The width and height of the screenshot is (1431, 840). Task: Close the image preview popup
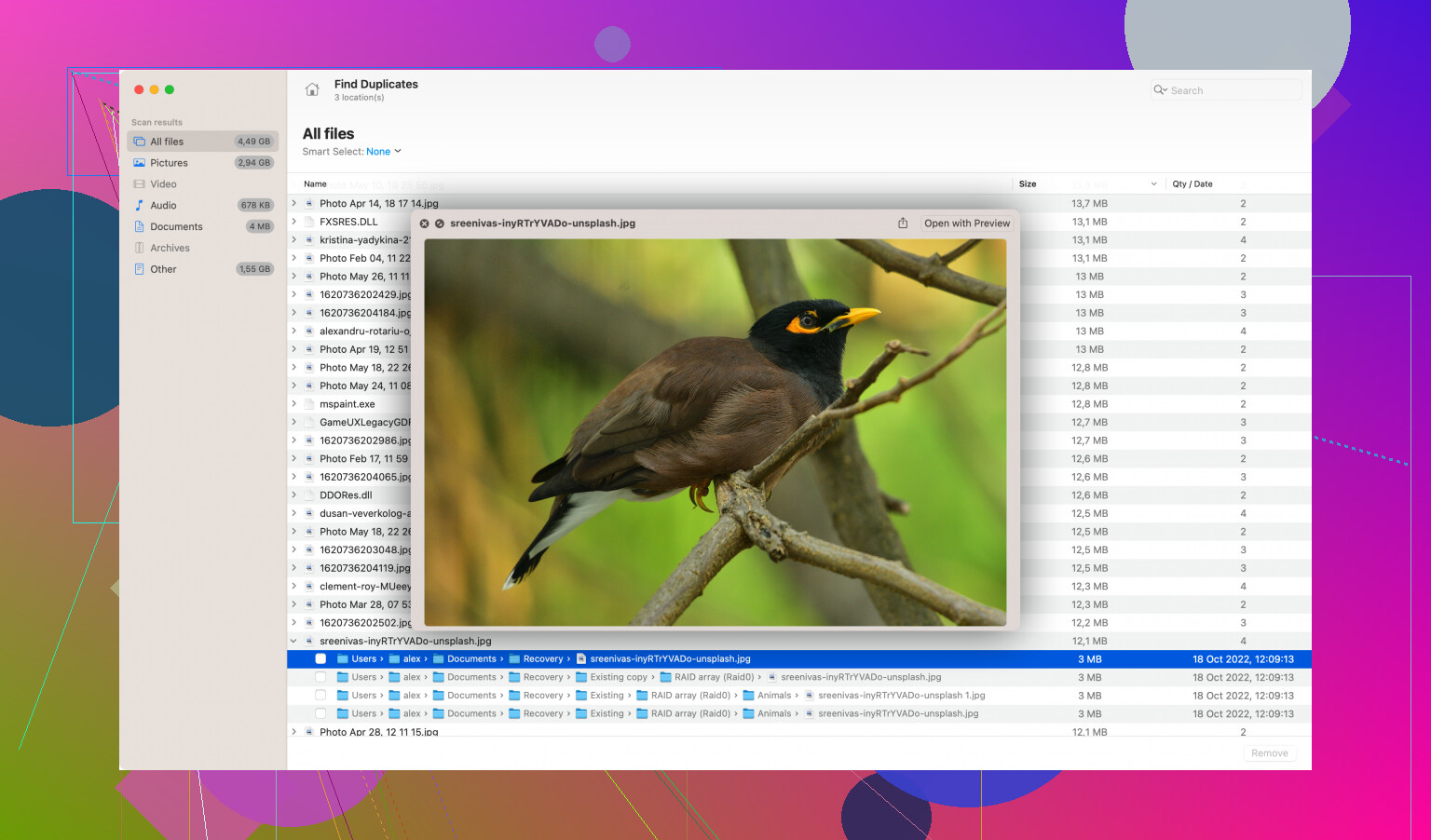click(424, 224)
